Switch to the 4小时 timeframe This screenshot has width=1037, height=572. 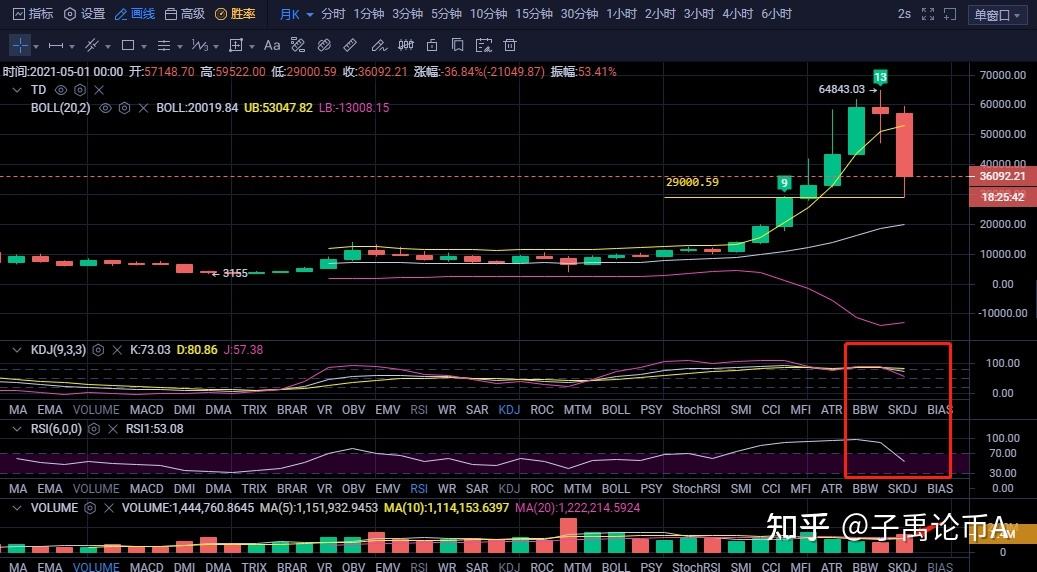pos(737,14)
